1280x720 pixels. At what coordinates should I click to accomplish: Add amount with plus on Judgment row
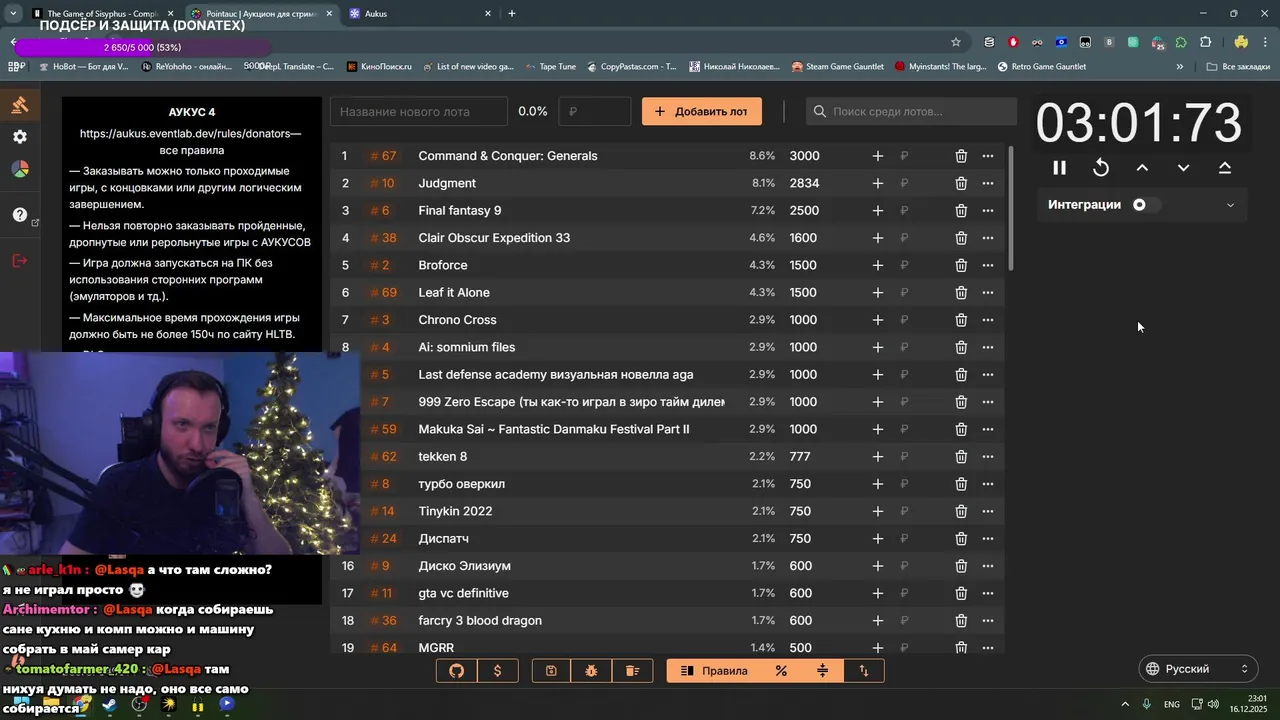(x=877, y=183)
